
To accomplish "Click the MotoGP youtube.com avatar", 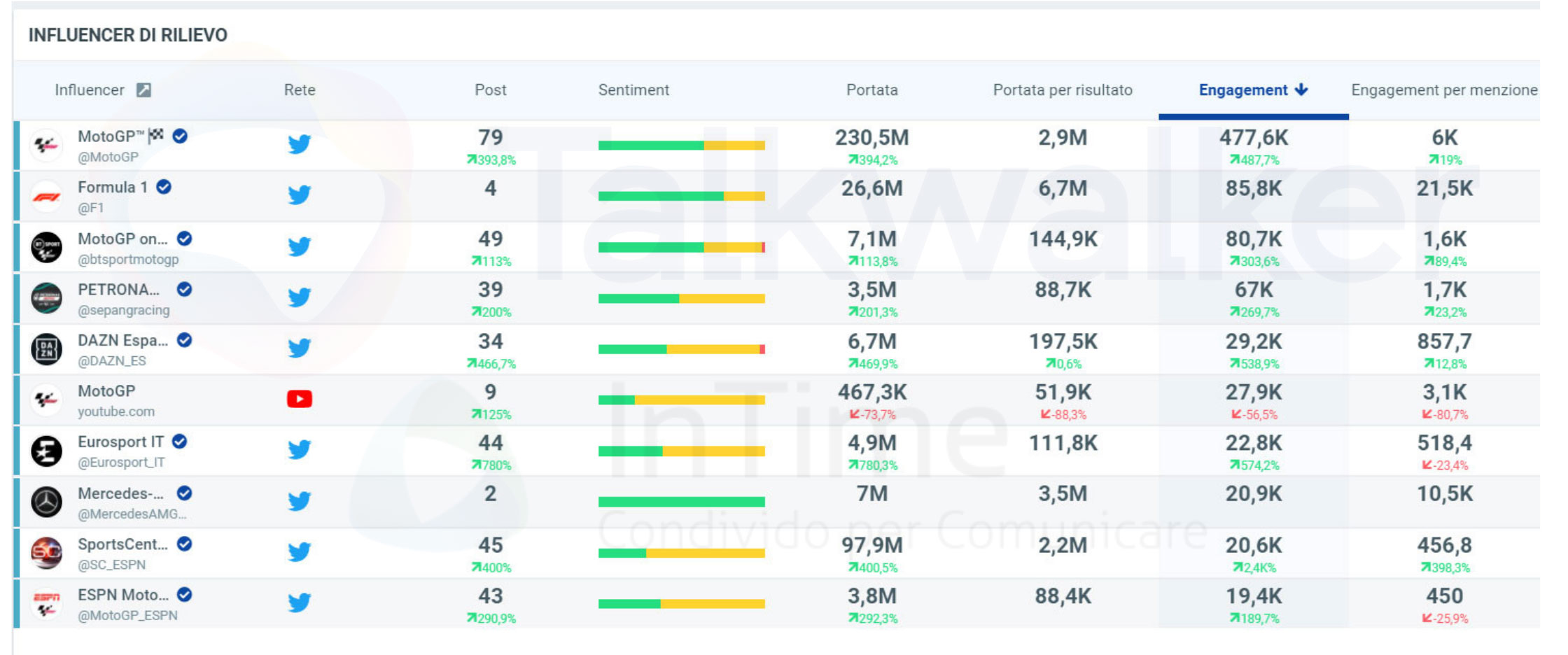I will tap(47, 400).
